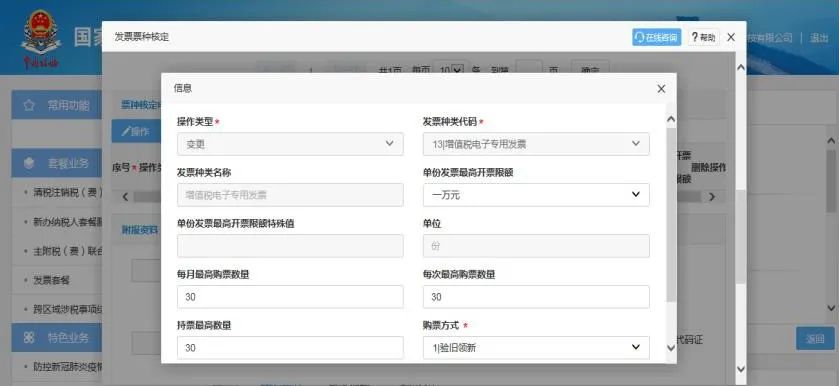Screen dimensions: 839x386
Task: Open the 帮助 help button
Action: click(x=703, y=37)
